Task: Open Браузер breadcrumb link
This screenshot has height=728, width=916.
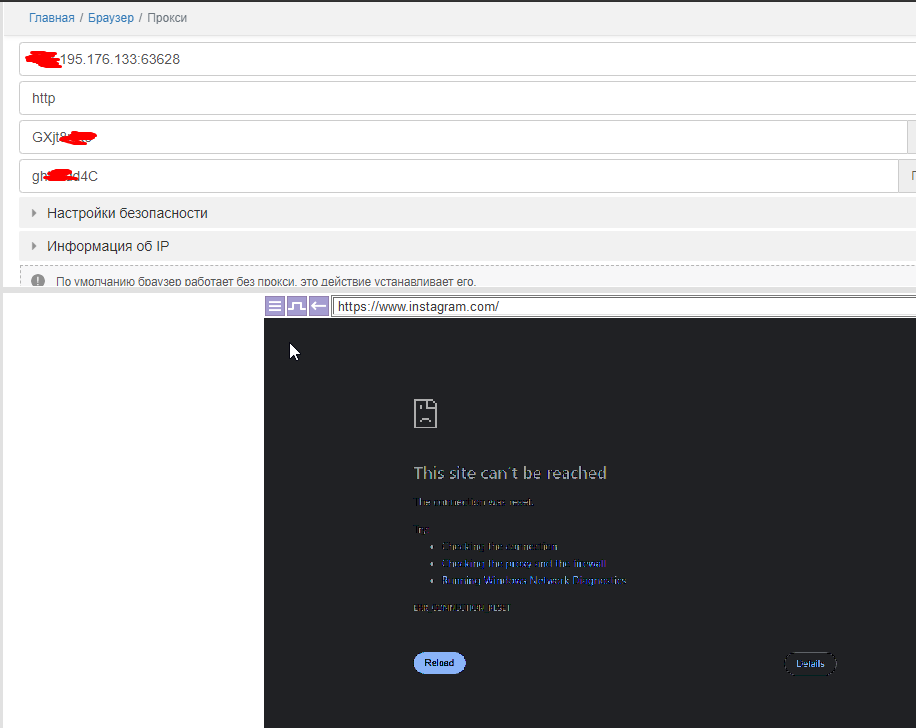Action: click(110, 18)
